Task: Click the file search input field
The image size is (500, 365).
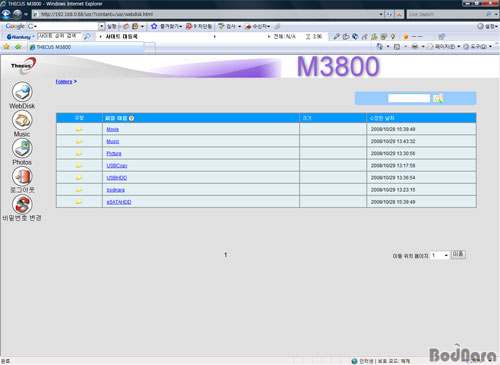Action: [x=409, y=98]
